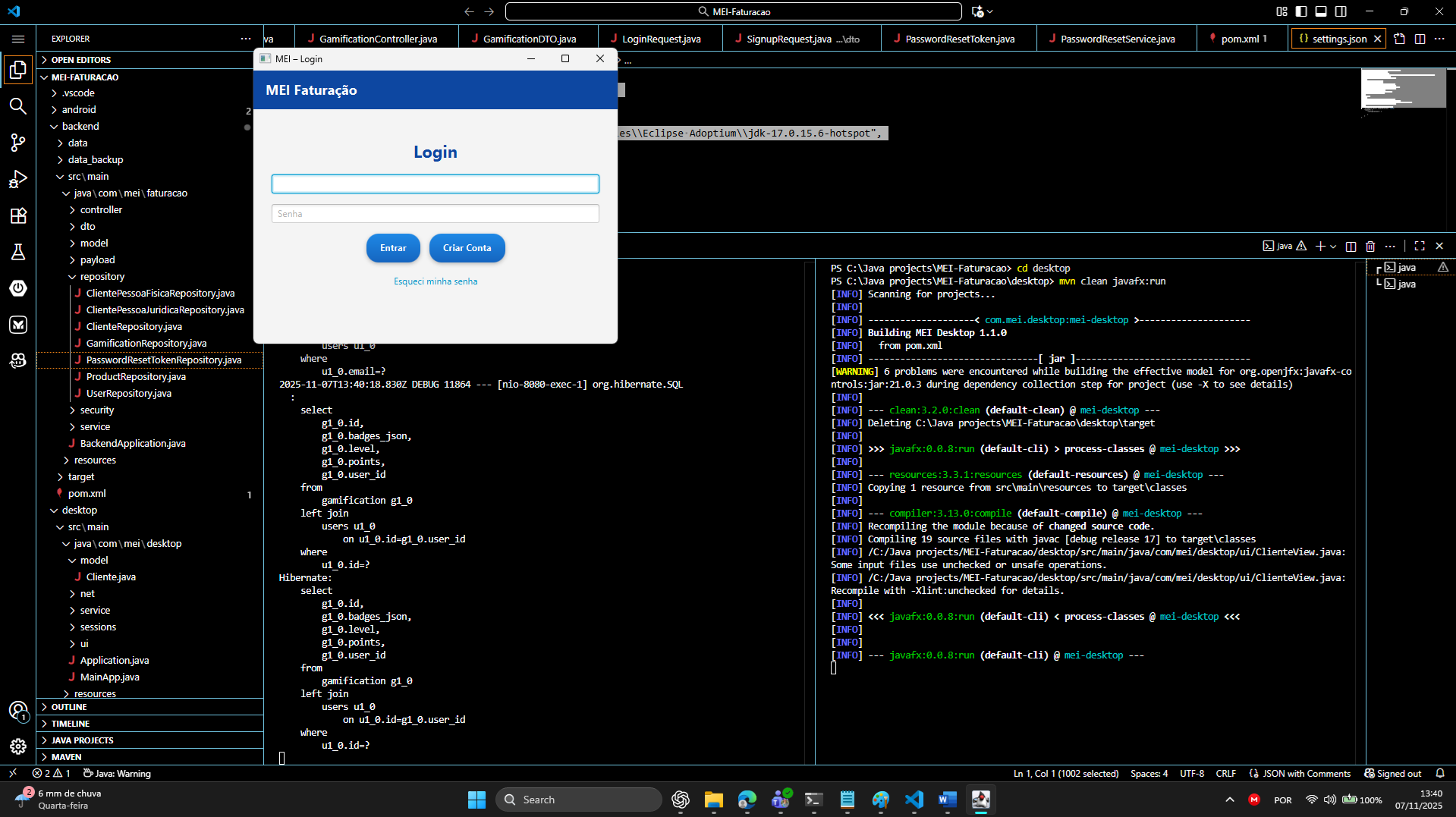Screen dimensions: 1456x817
Task: Open the Extensions view in activity bar
Action: point(18,215)
